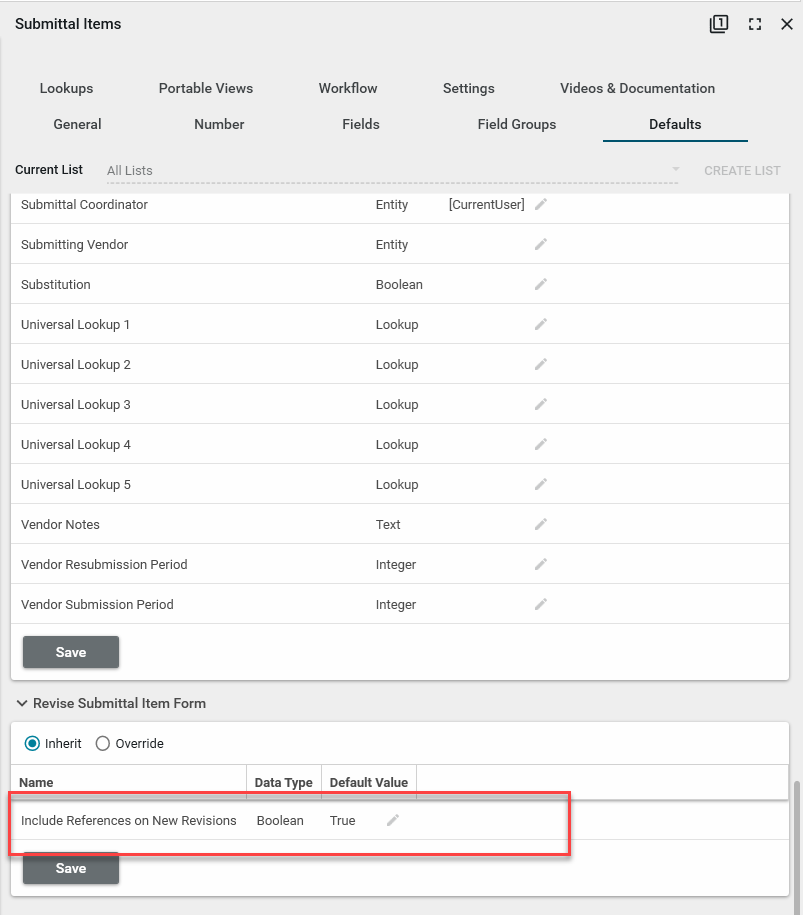Go to the Videos & Documentation tab
The height and width of the screenshot is (915, 803).
point(637,88)
